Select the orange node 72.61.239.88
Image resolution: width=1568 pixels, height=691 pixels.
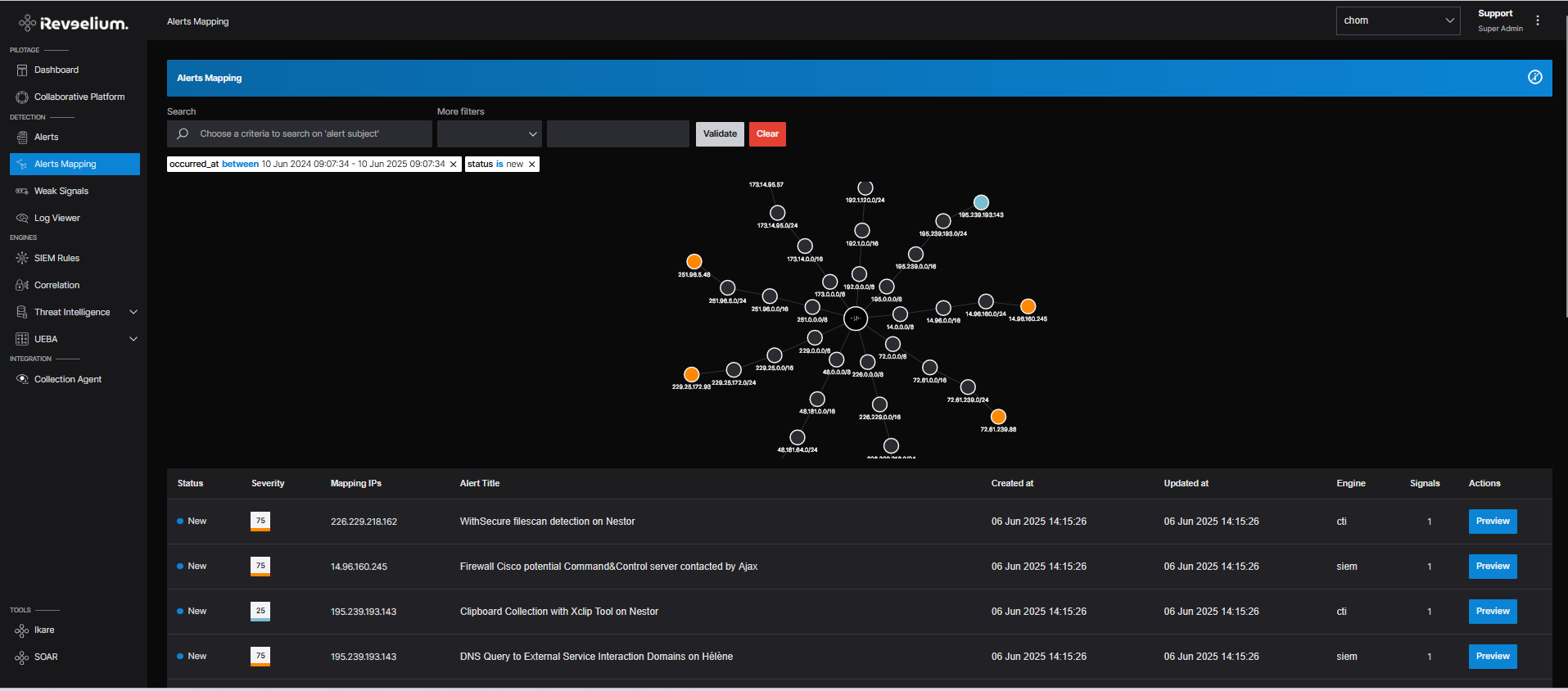(x=998, y=417)
